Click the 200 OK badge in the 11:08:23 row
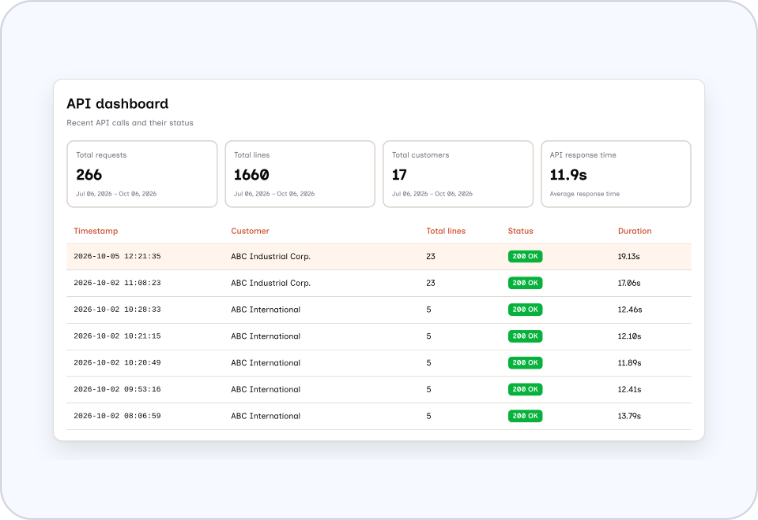The width and height of the screenshot is (758, 520). tap(525, 283)
